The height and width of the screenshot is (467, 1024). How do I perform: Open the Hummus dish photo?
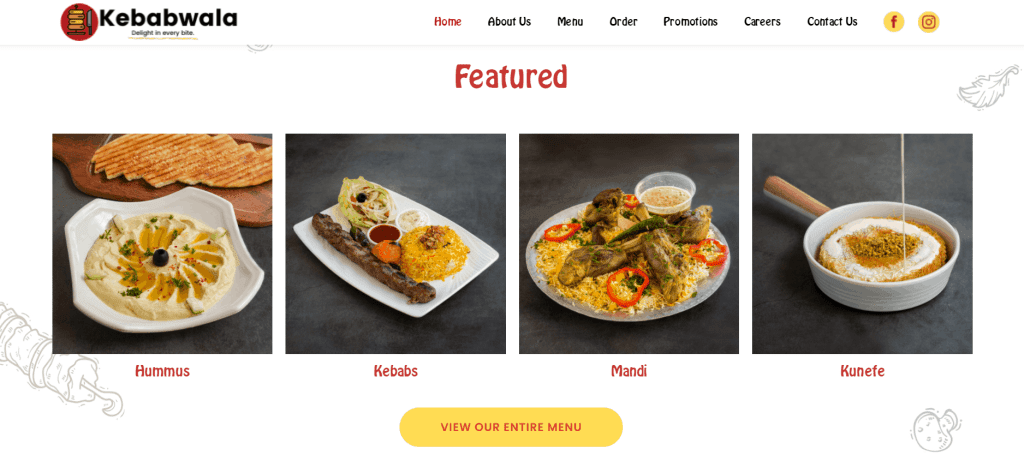162,244
